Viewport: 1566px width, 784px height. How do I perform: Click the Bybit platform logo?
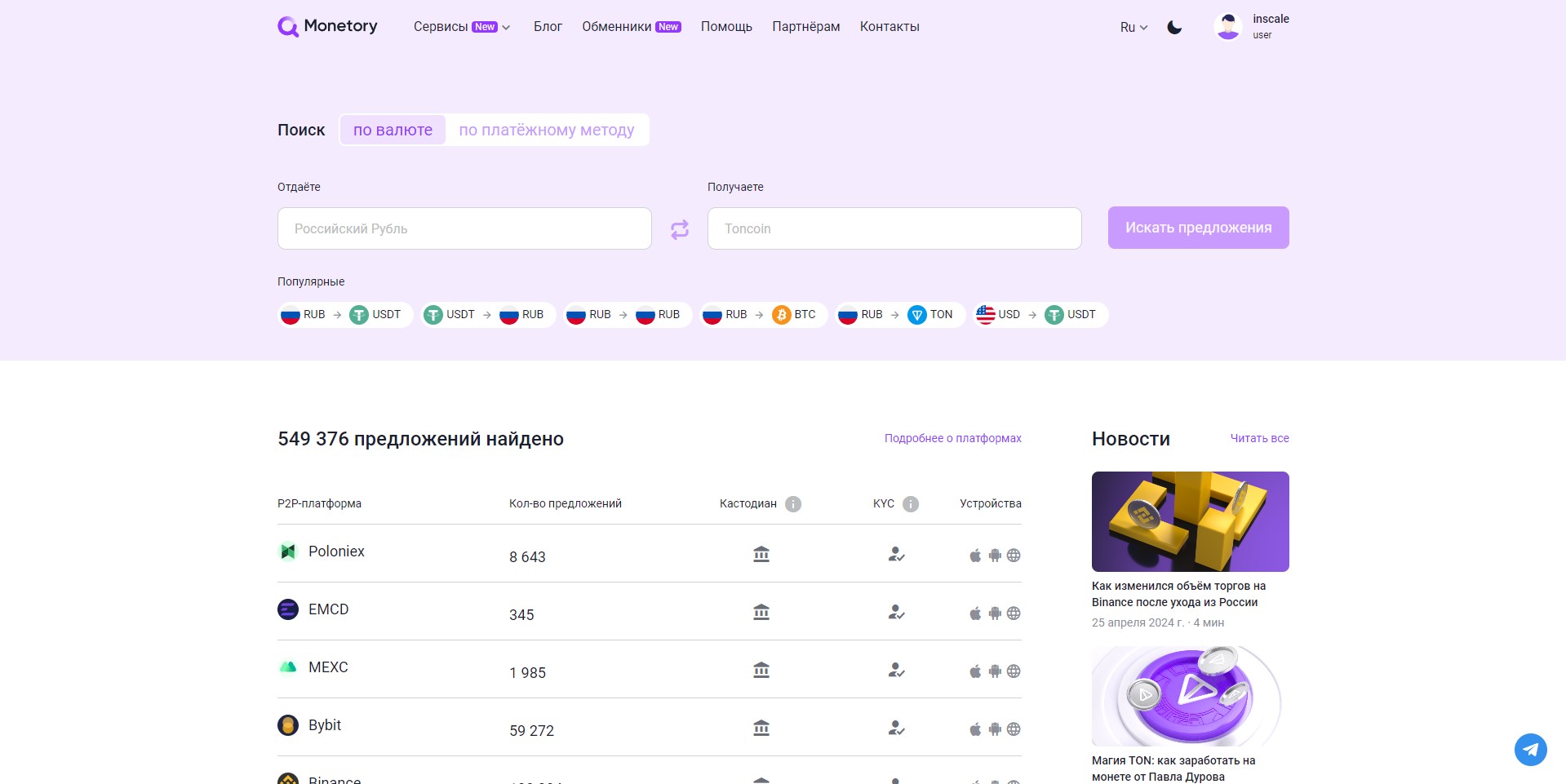pos(288,725)
